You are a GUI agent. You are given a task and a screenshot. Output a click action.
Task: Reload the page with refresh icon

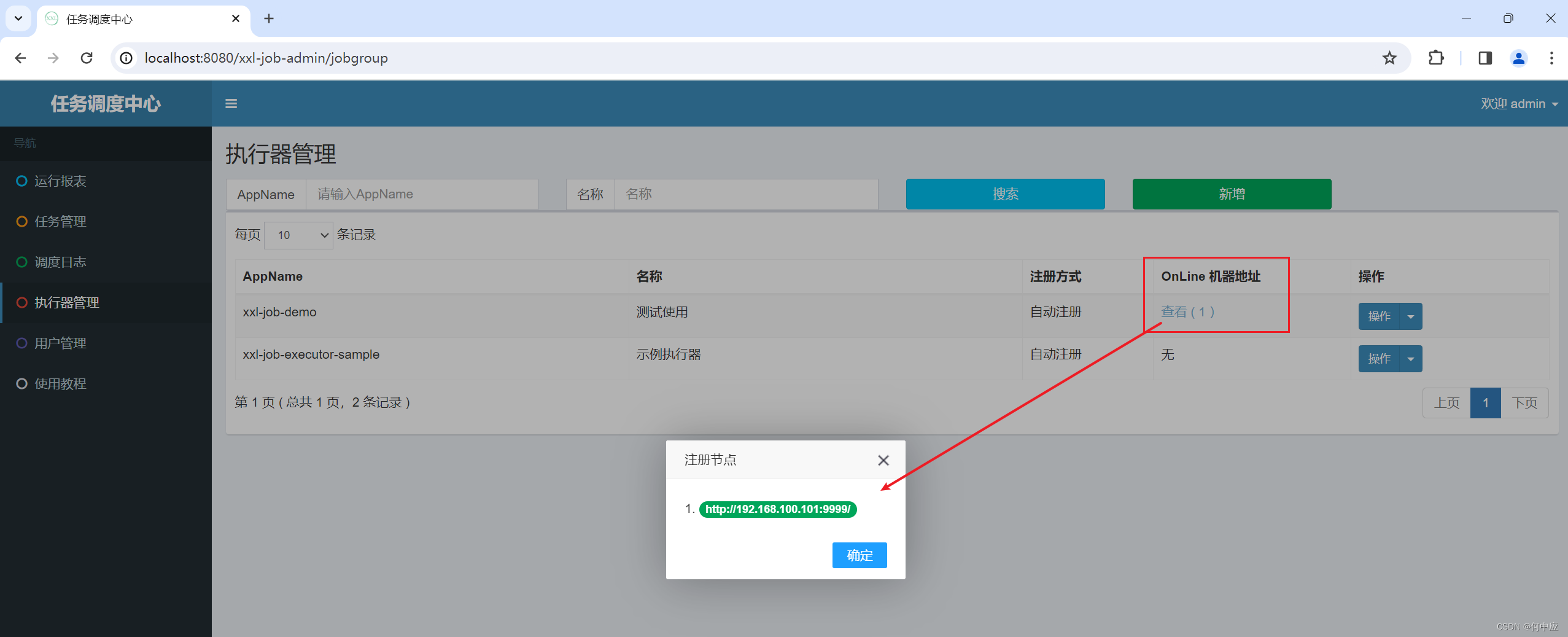point(87,58)
